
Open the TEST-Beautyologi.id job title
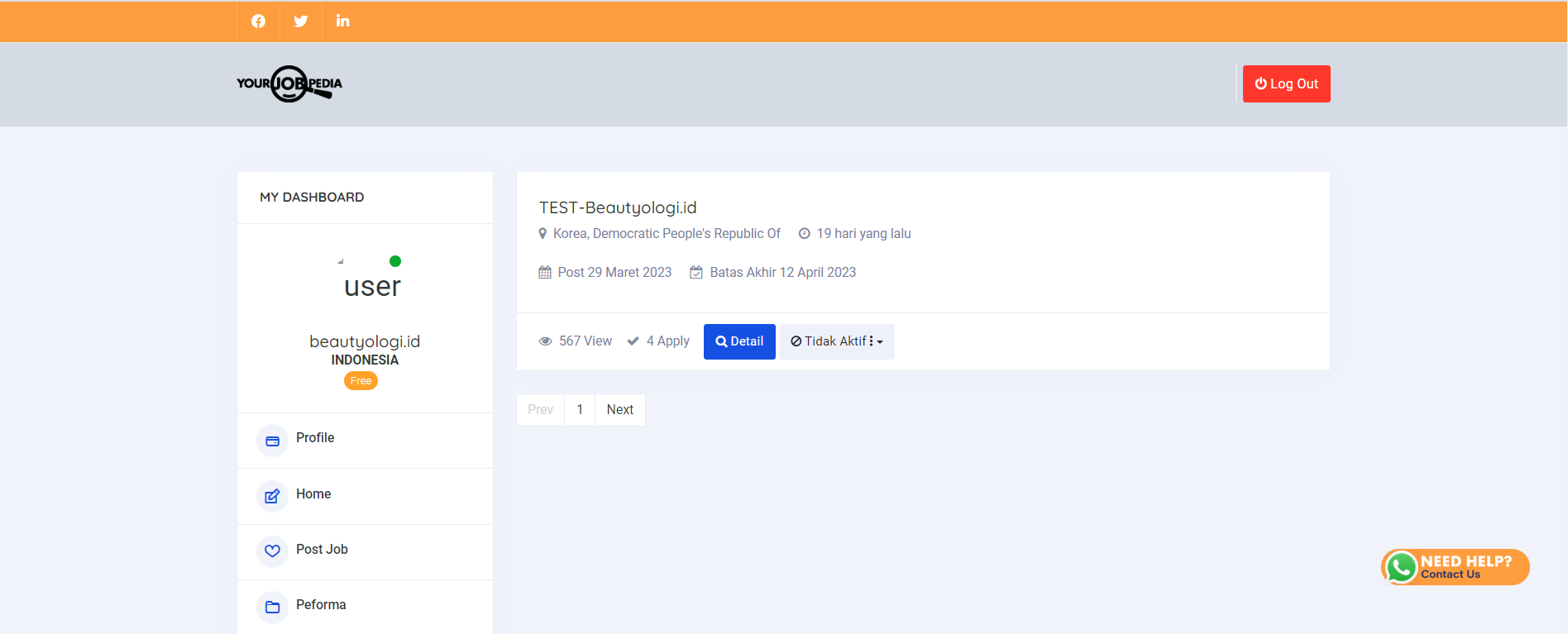[618, 207]
